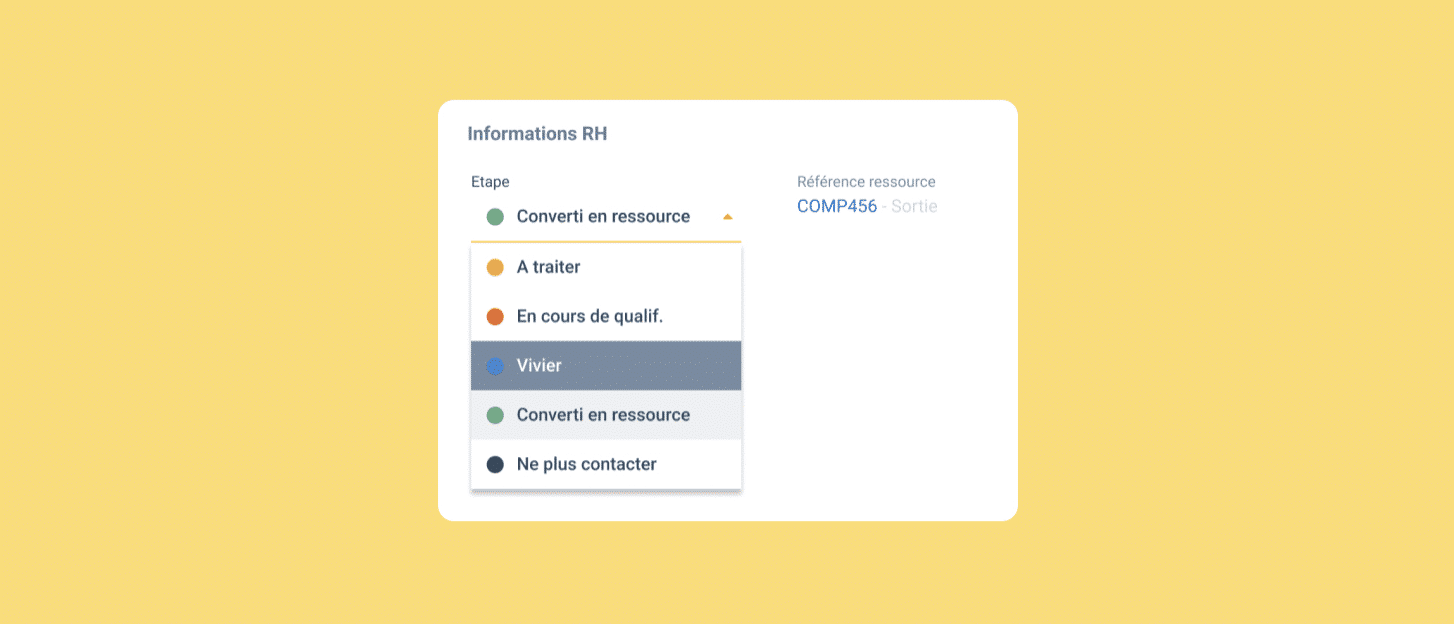Image resolution: width=1454 pixels, height=624 pixels.
Task: Pick Converti en ressource in list
Action: [606, 414]
